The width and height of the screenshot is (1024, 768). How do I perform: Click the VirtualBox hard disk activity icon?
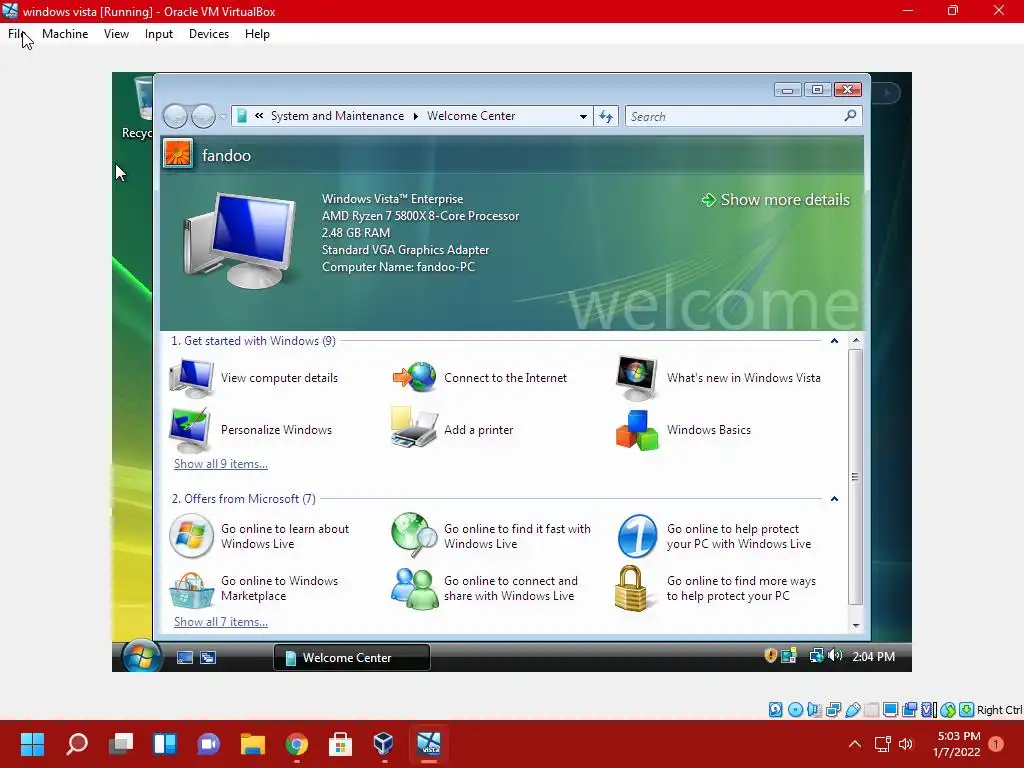coord(775,710)
